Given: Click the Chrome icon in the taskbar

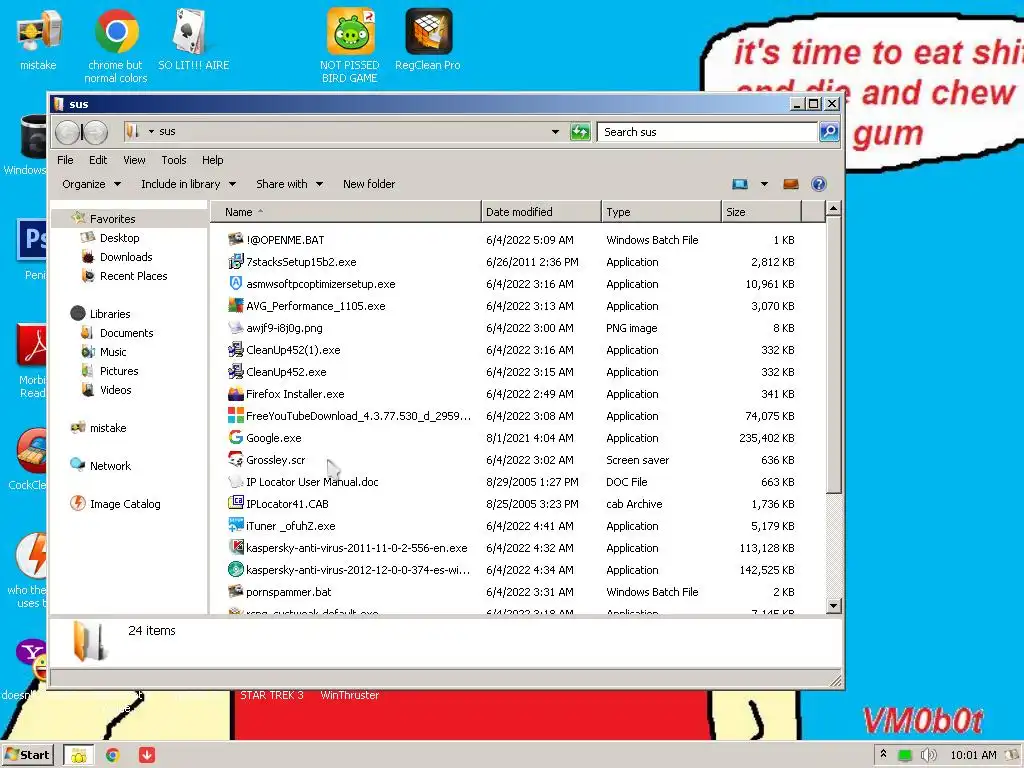Looking at the screenshot, I should (112, 755).
